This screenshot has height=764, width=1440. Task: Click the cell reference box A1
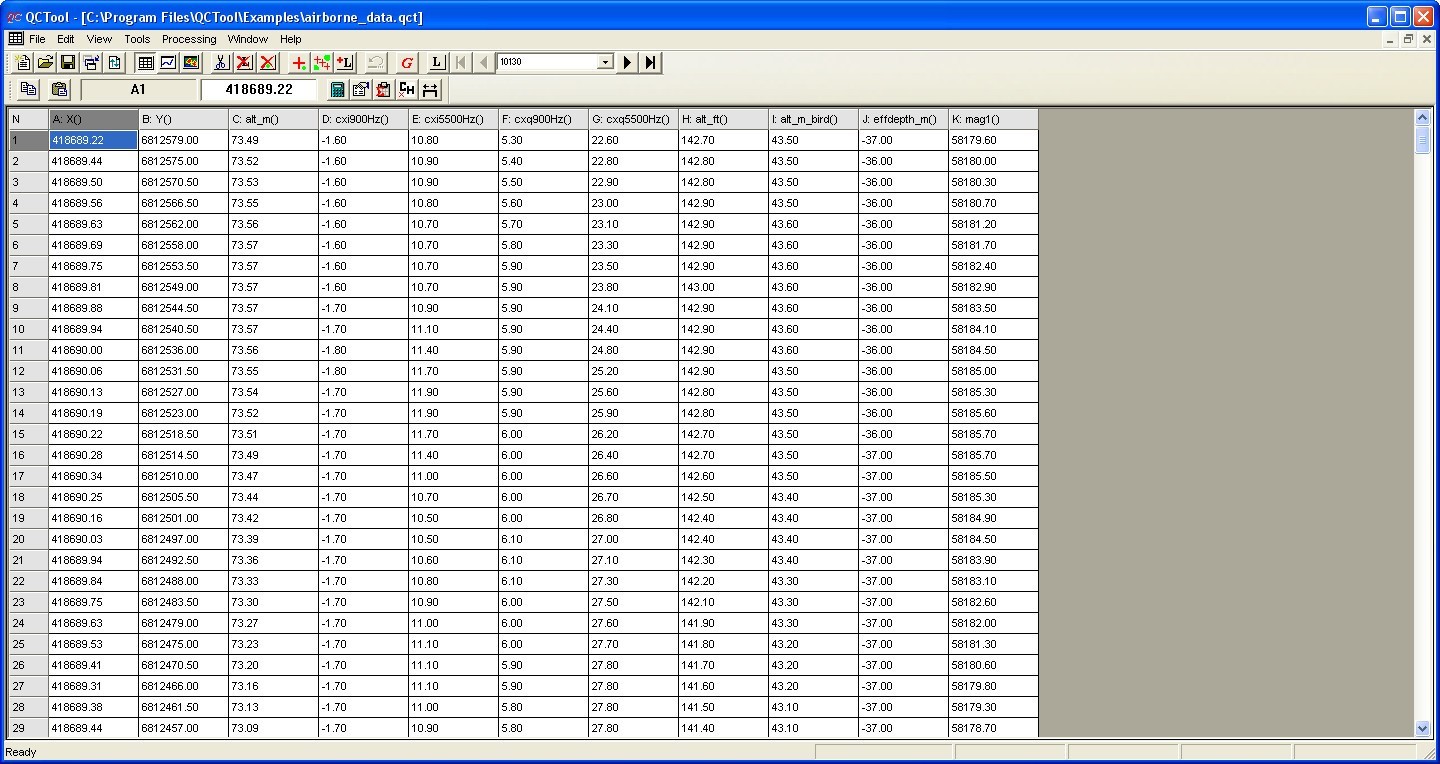click(x=138, y=89)
